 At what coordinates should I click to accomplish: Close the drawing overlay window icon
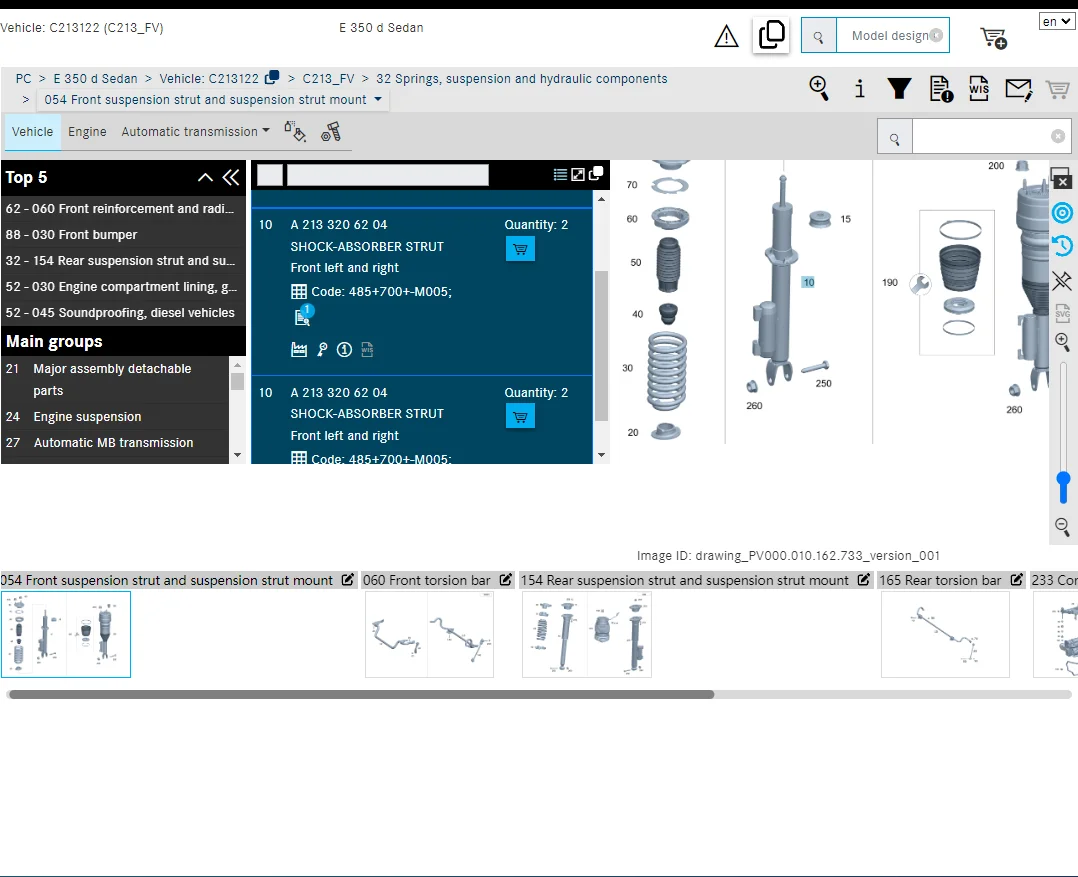coord(1061,178)
